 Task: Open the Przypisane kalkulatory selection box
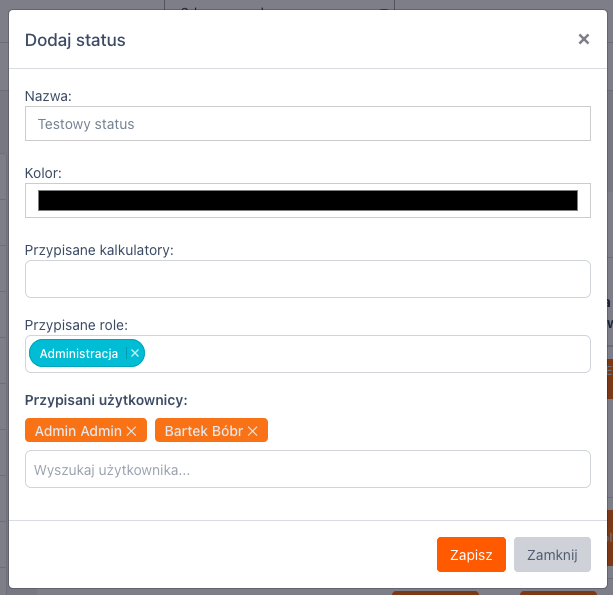[307, 279]
